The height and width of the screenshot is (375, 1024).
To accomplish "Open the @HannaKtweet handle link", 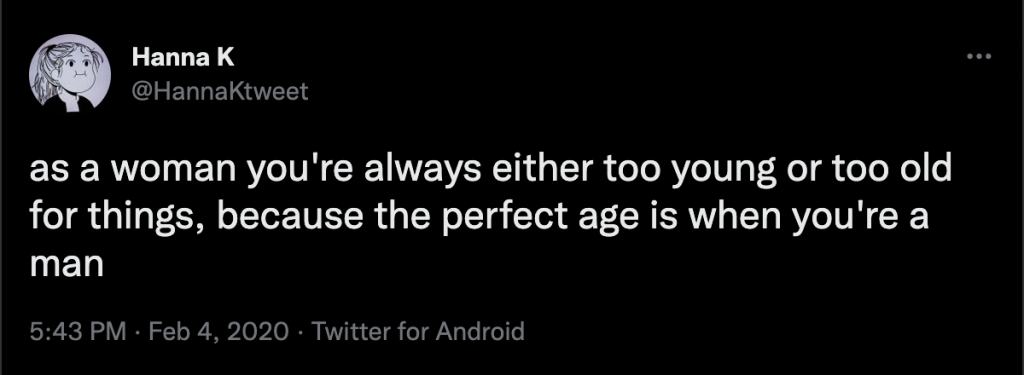I will (x=219, y=91).
